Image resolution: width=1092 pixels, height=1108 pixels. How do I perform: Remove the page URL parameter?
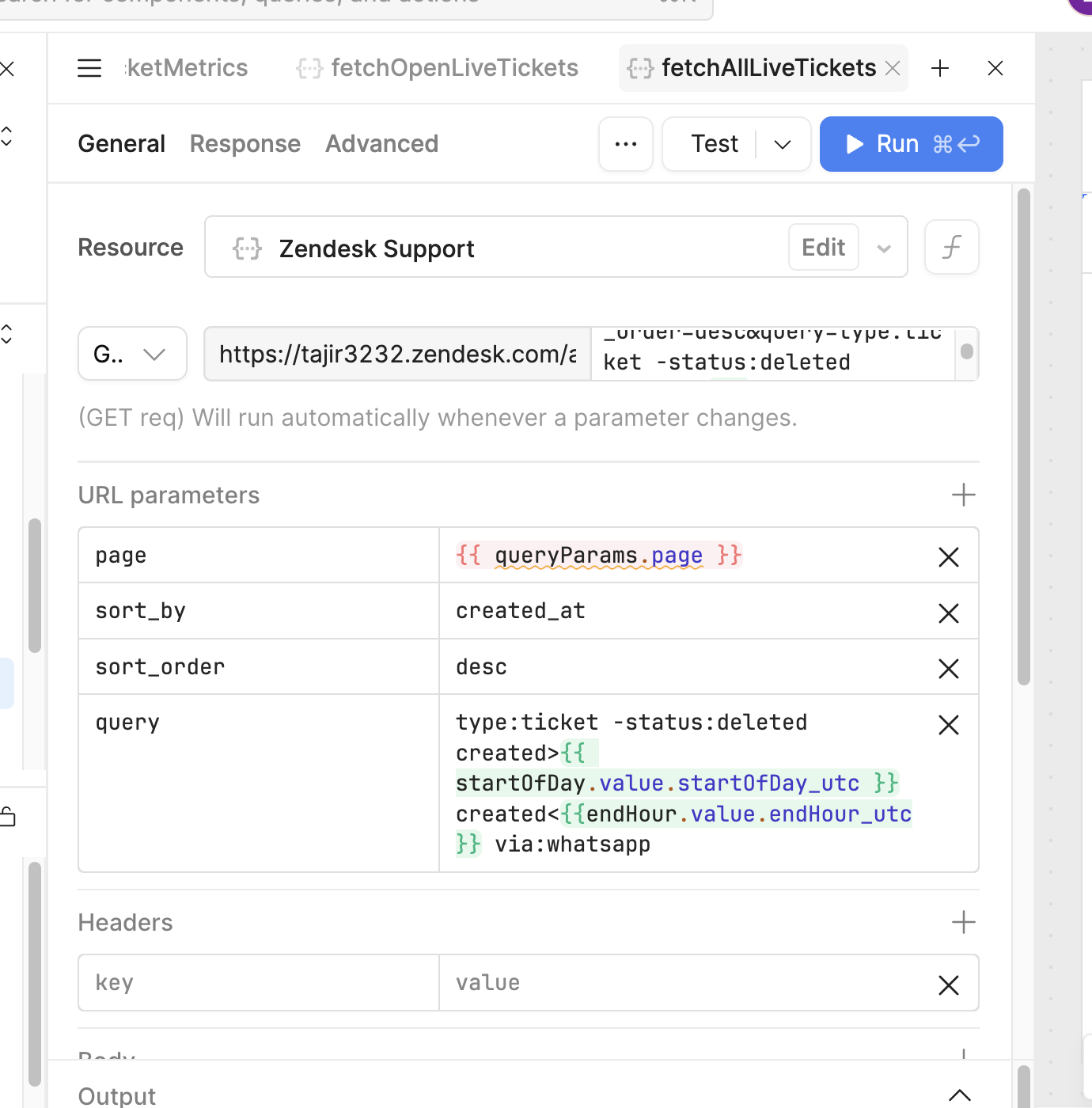[x=948, y=557]
